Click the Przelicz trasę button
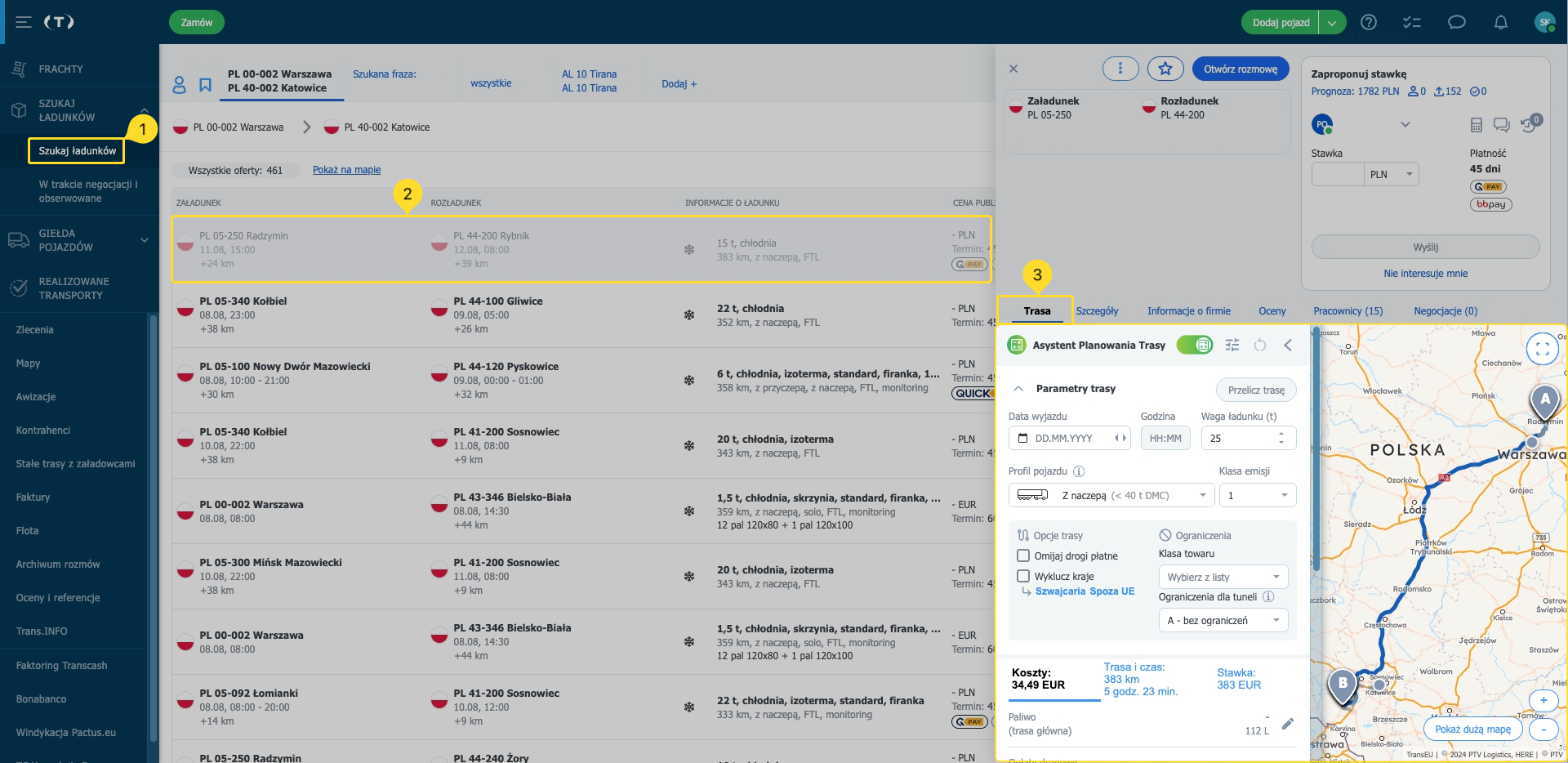 pyautogui.click(x=1256, y=390)
